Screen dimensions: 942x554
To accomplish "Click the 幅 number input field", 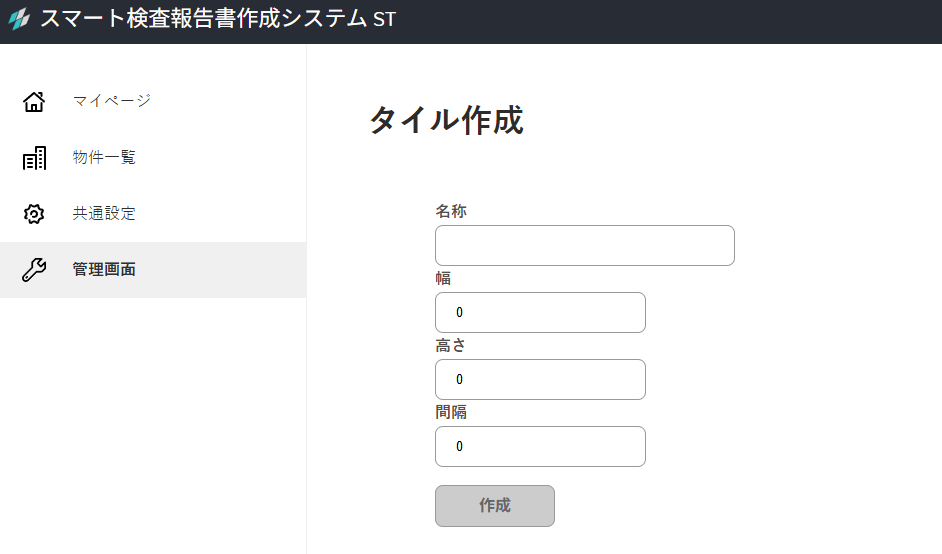I will pyautogui.click(x=540, y=313).
